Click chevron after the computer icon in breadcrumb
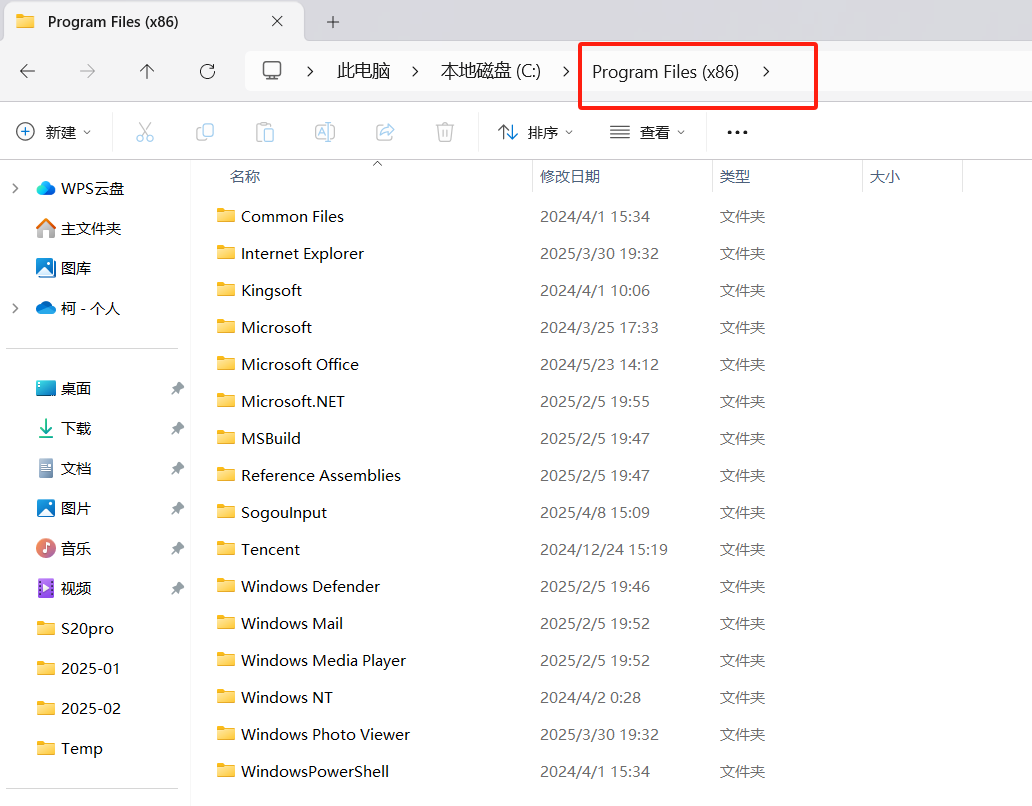The height and width of the screenshot is (806, 1032). (x=310, y=71)
